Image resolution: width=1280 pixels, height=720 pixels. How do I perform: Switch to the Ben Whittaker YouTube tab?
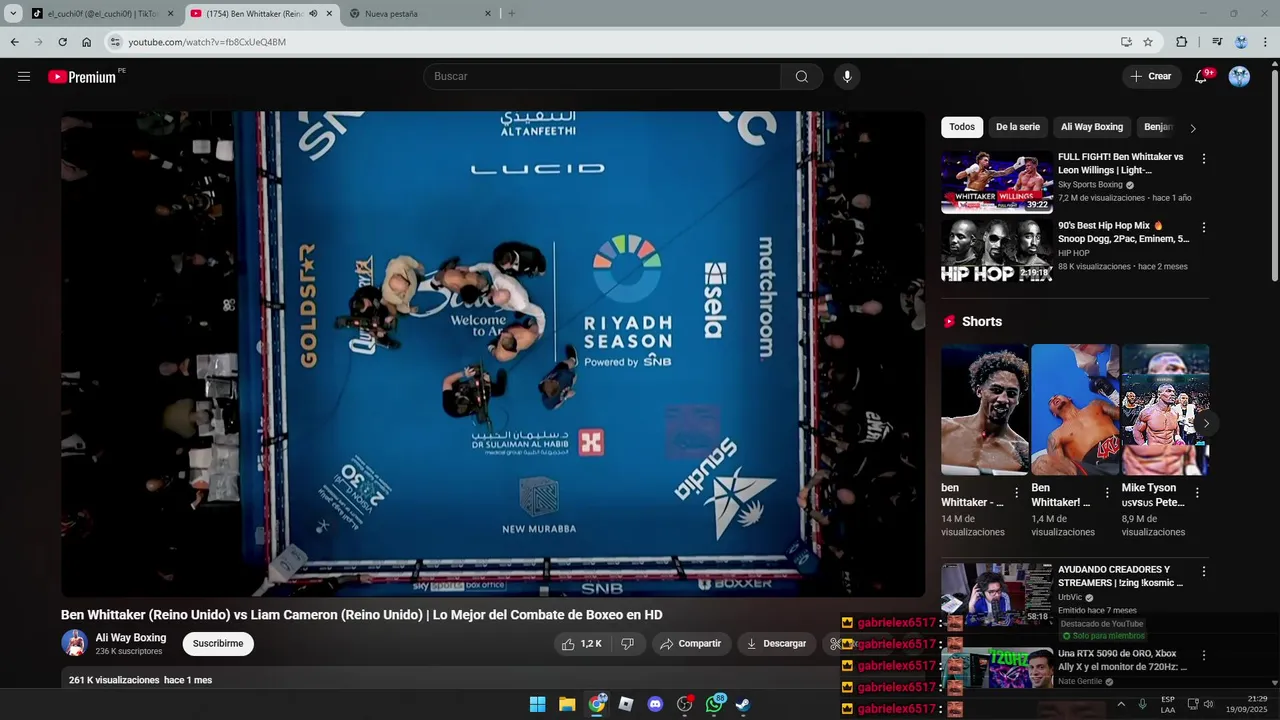pos(260,13)
